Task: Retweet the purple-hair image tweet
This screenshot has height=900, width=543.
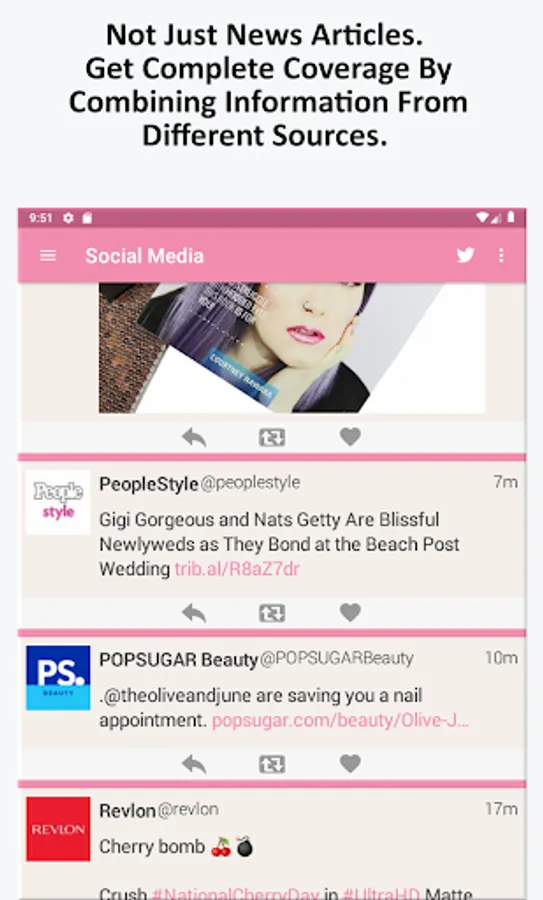Action: click(x=272, y=437)
